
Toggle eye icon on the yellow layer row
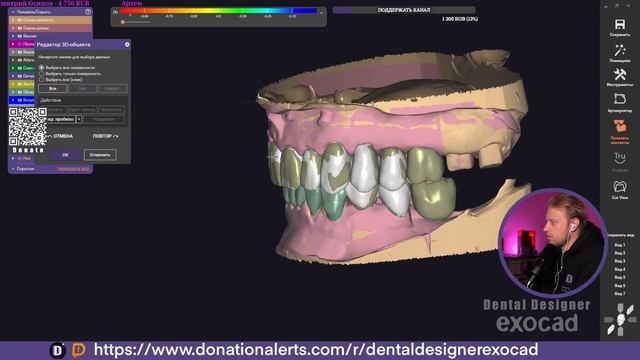coord(20,84)
